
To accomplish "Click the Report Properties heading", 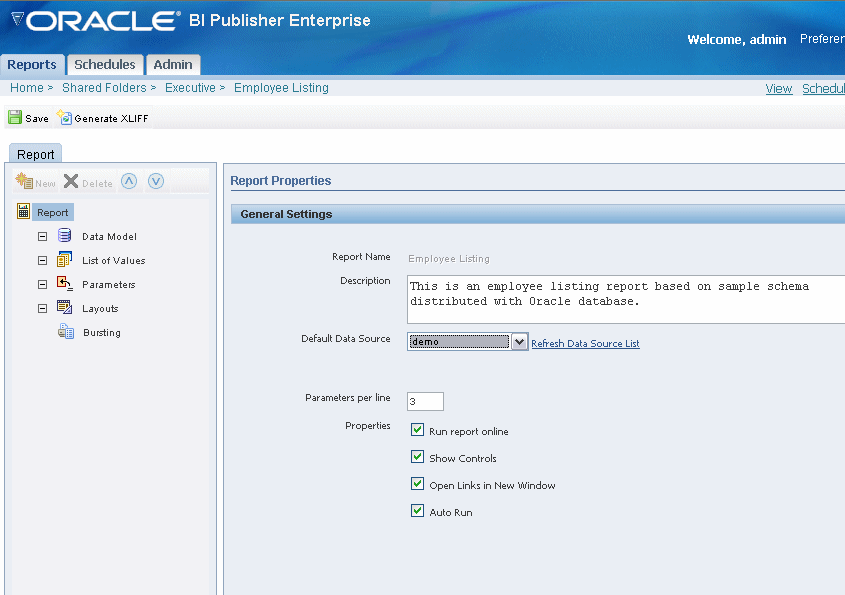I will (x=281, y=181).
